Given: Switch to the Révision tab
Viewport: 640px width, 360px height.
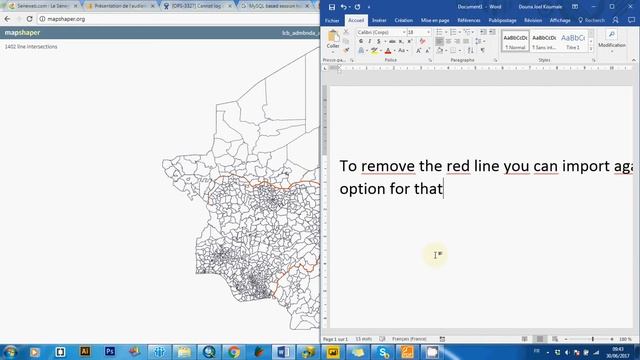Looking at the screenshot, I should [x=533, y=20].
